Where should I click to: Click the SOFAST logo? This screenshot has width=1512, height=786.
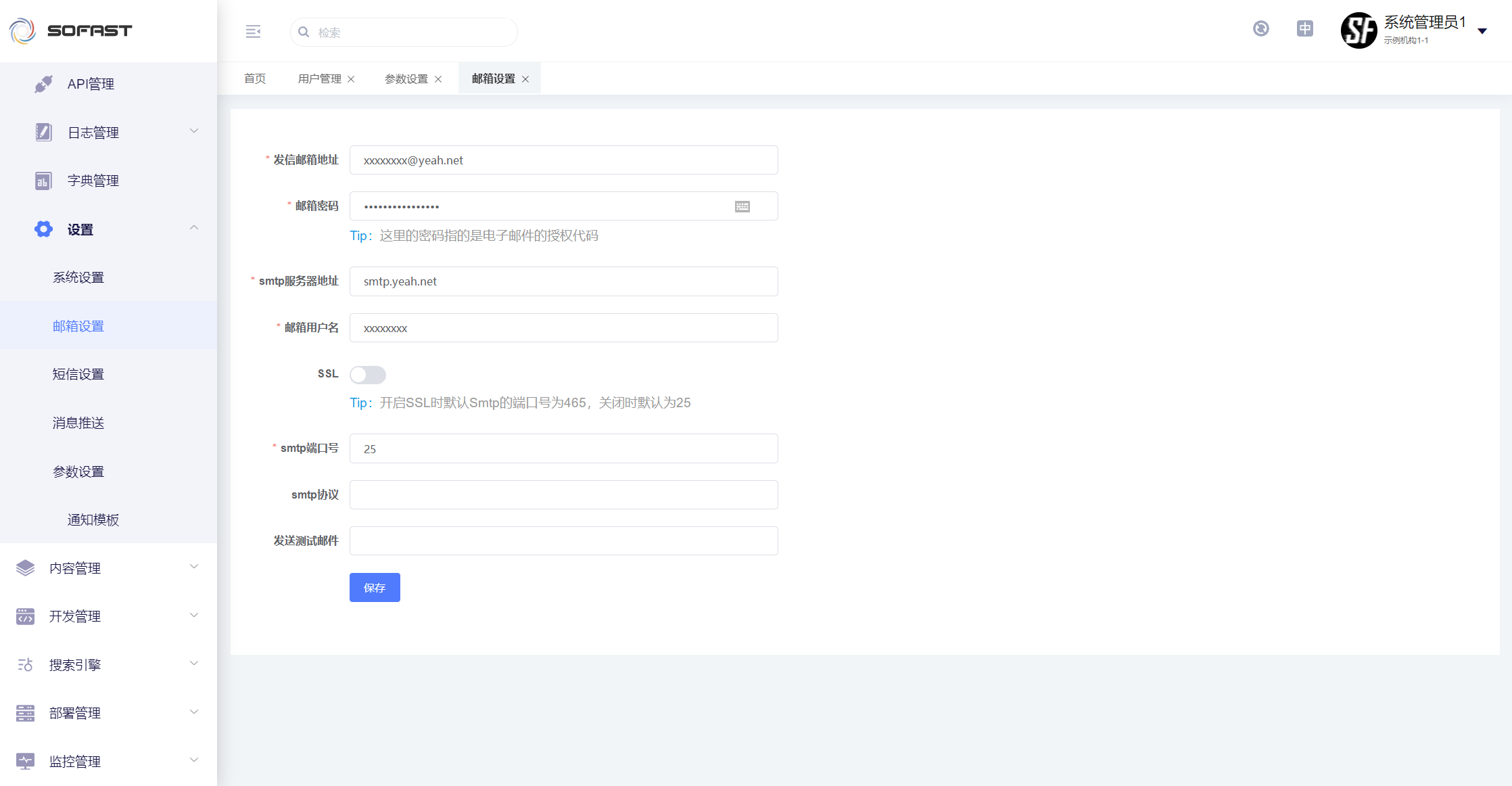pos(70,30)
